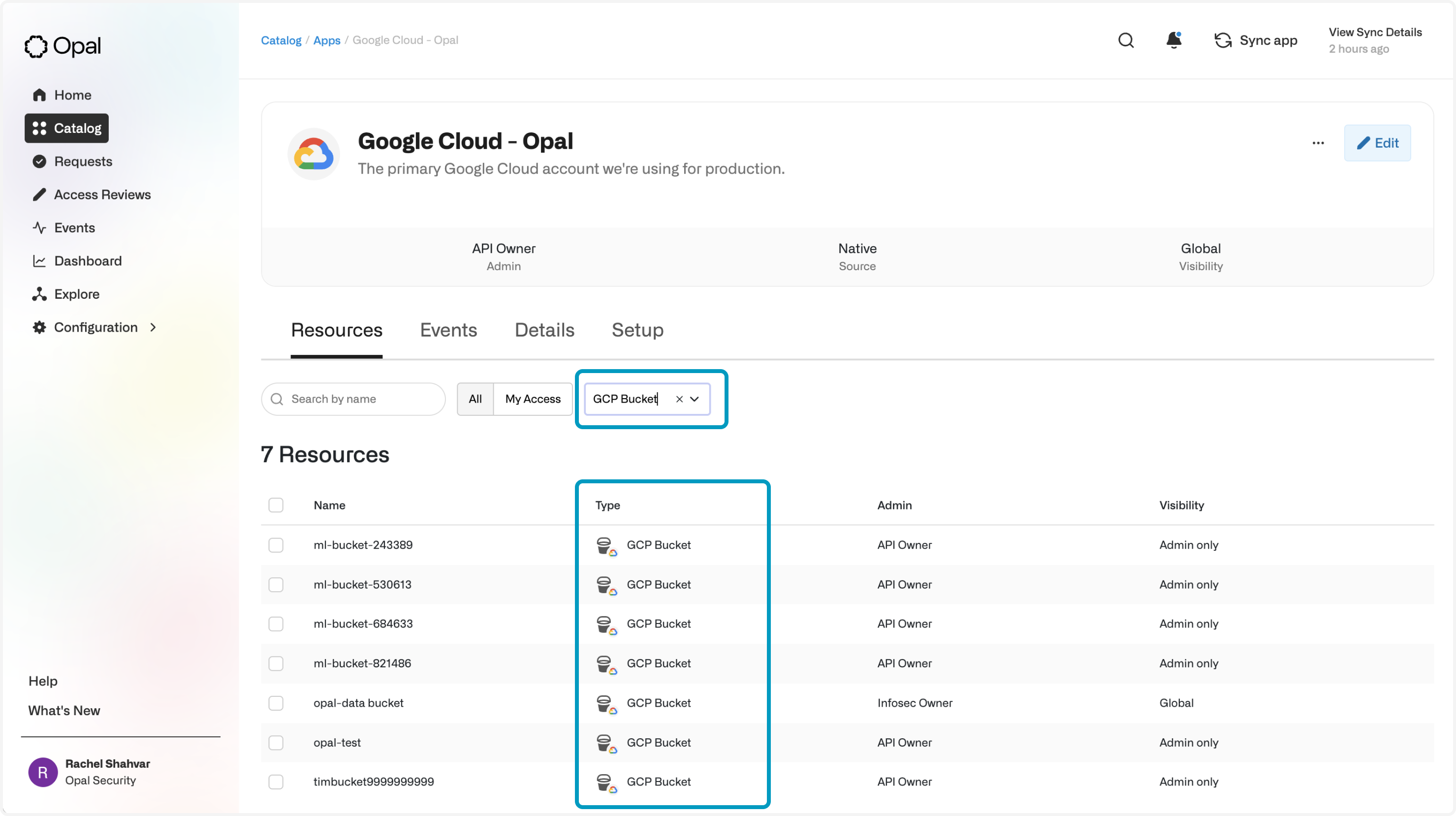Image resolution: width=1456 pixels, height=816 pixels.
Task: Check the box for ml-bucket-243389
Action: 276,545
